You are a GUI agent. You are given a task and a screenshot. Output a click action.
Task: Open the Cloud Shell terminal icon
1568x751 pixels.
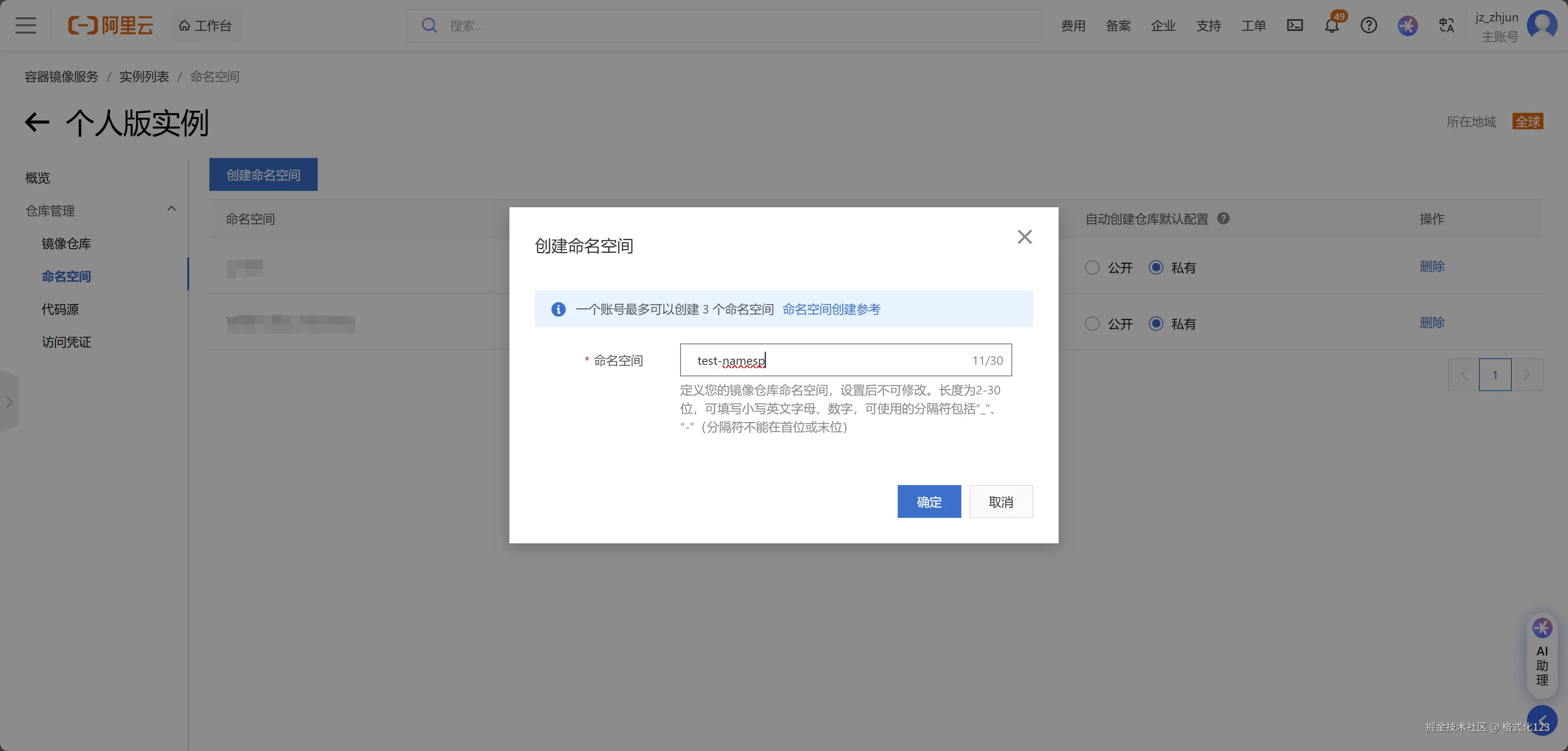(x=1295, y=25)
